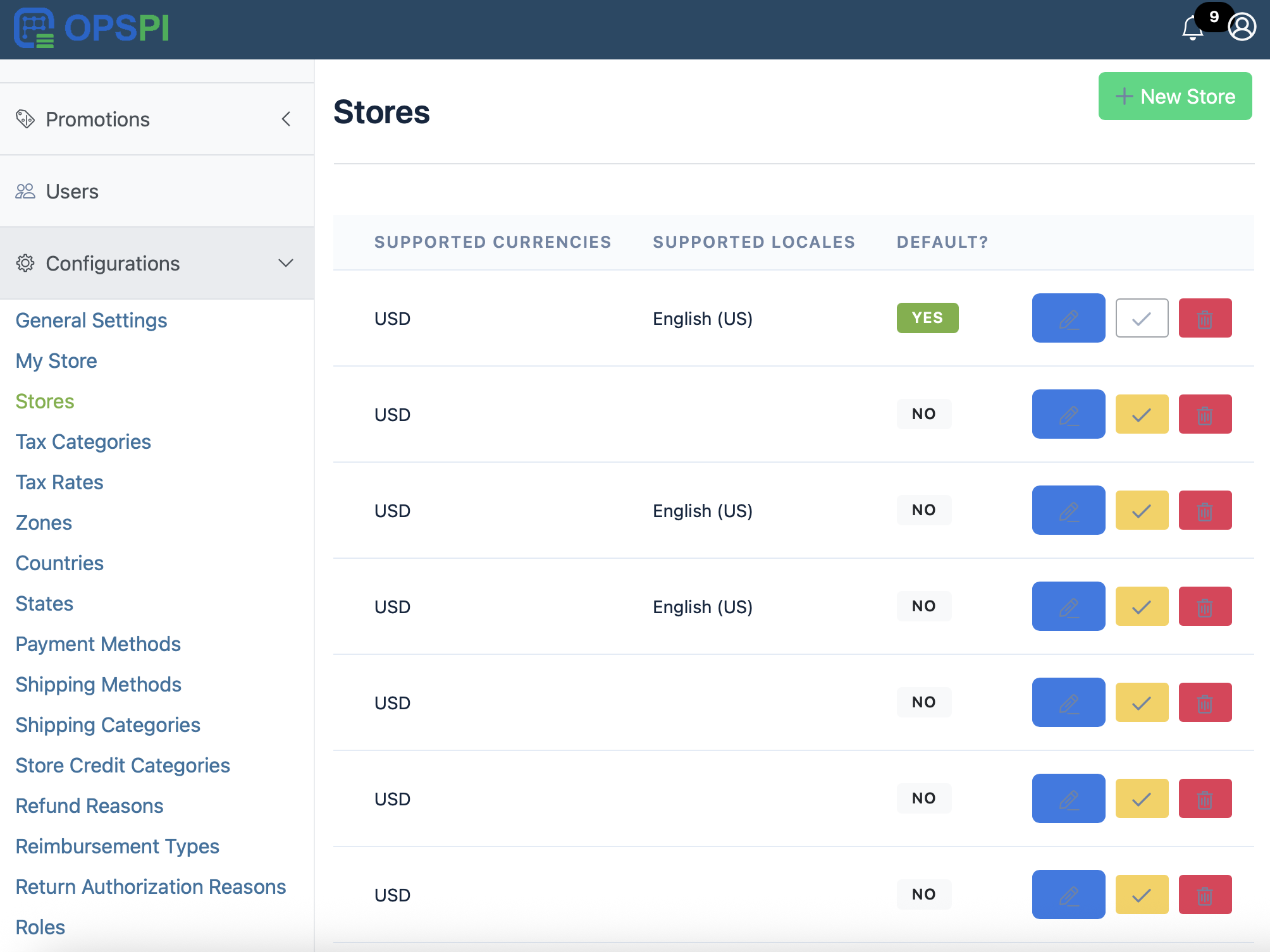Click English (US) in the first row

pyautogui.click(x=703, y=319)
